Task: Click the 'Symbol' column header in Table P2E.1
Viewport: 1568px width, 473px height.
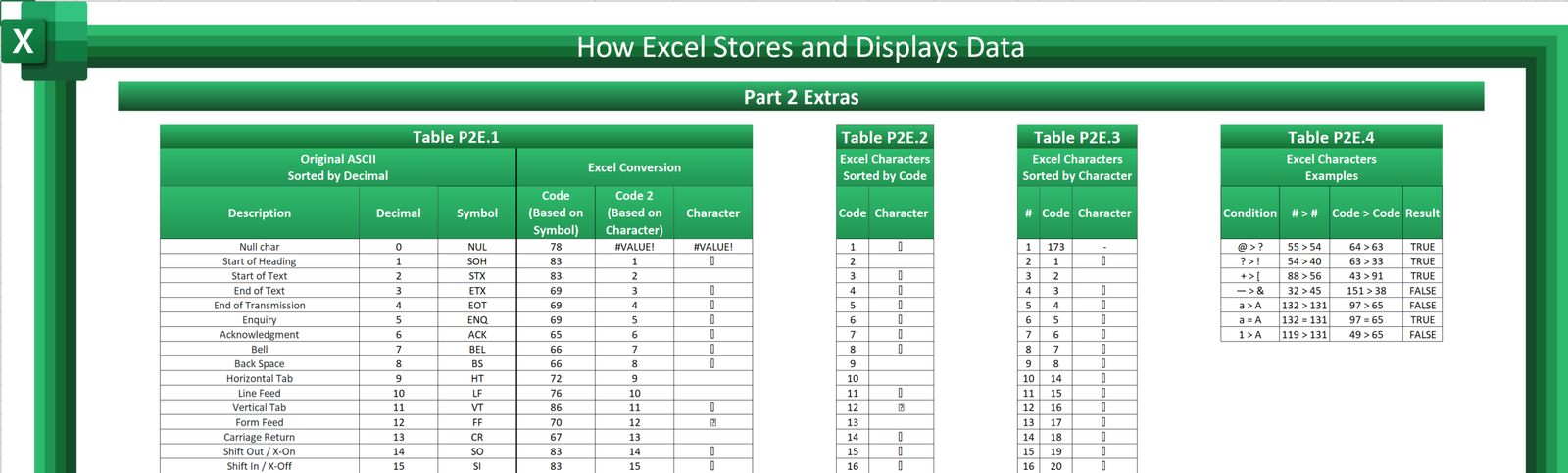Action: (x=477, y=213)
